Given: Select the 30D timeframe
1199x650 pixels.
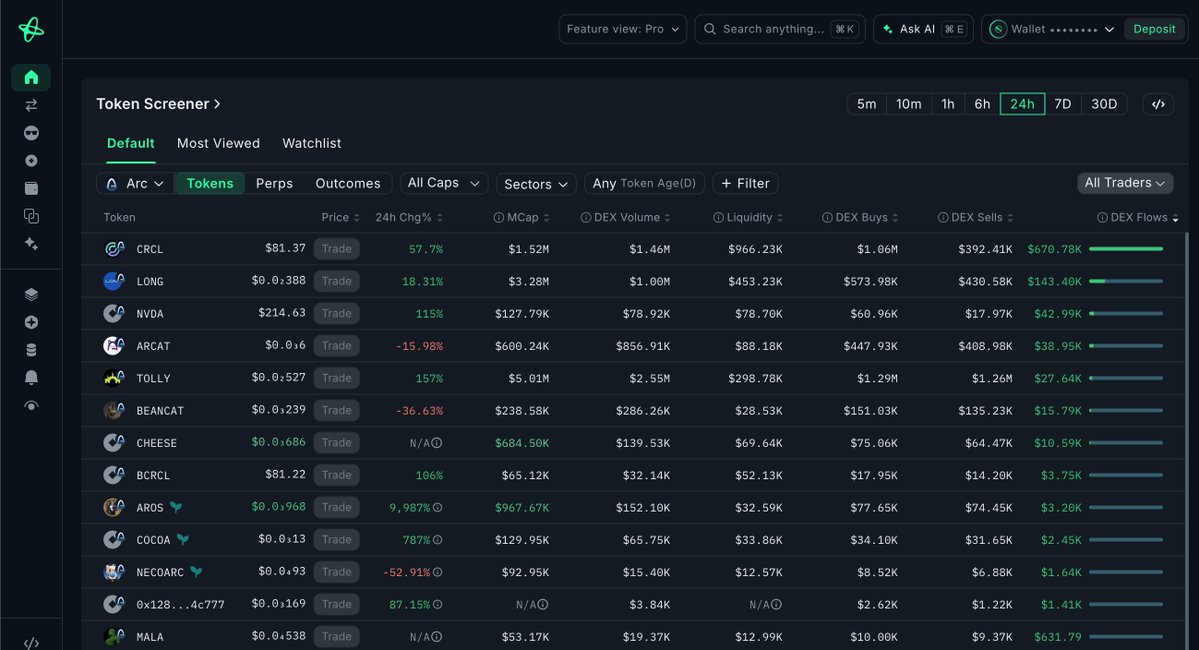Looking at the screenshot, I should point(1103,104).
